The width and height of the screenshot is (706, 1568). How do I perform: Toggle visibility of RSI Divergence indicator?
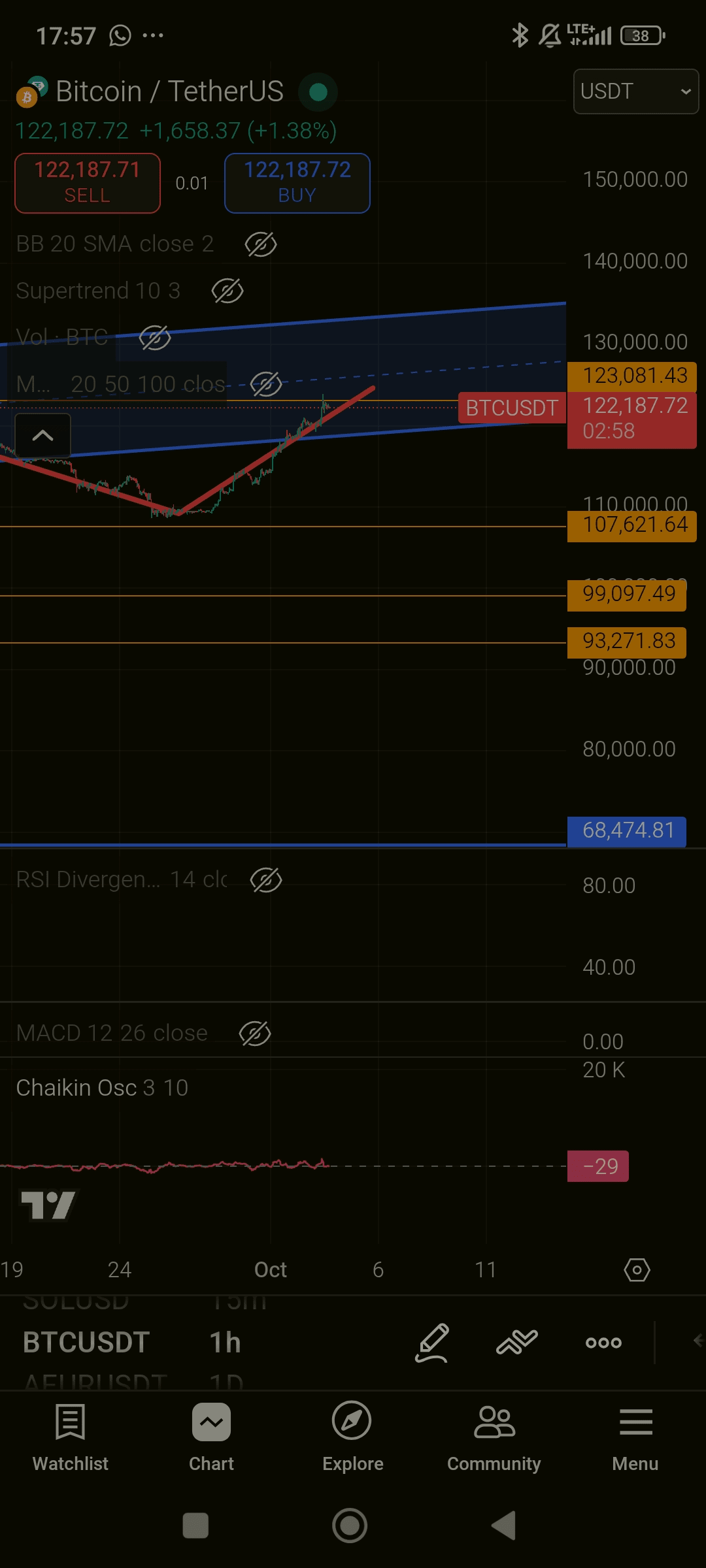click(x=266, y=880)
